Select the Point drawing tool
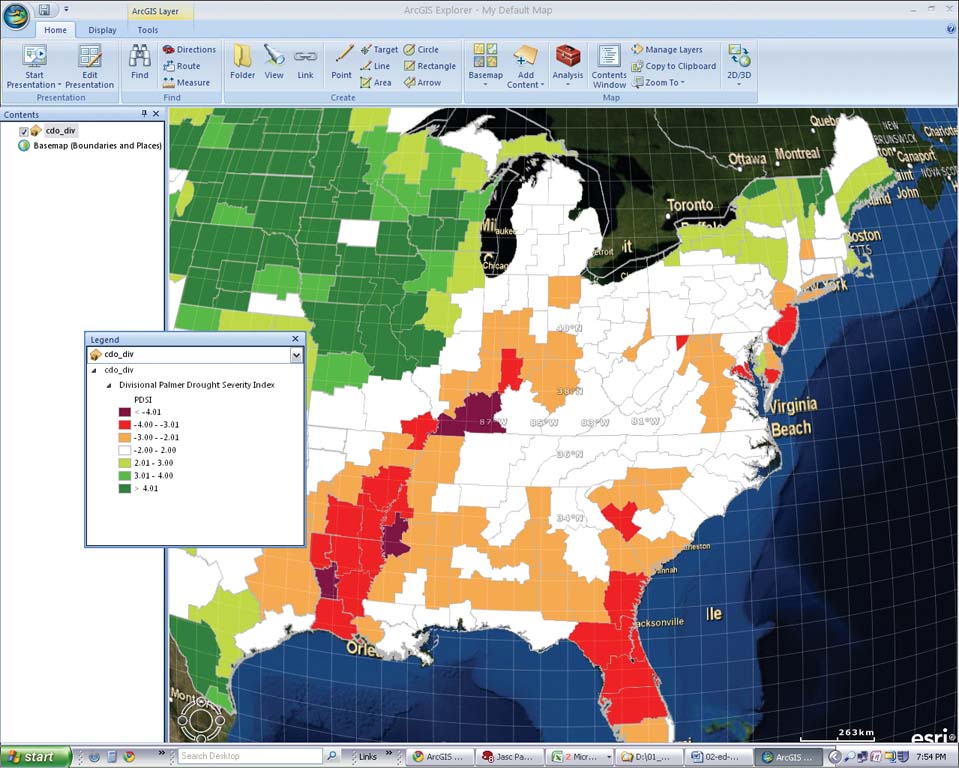This screenshot has height=768, width=959. tap(341, 62)
